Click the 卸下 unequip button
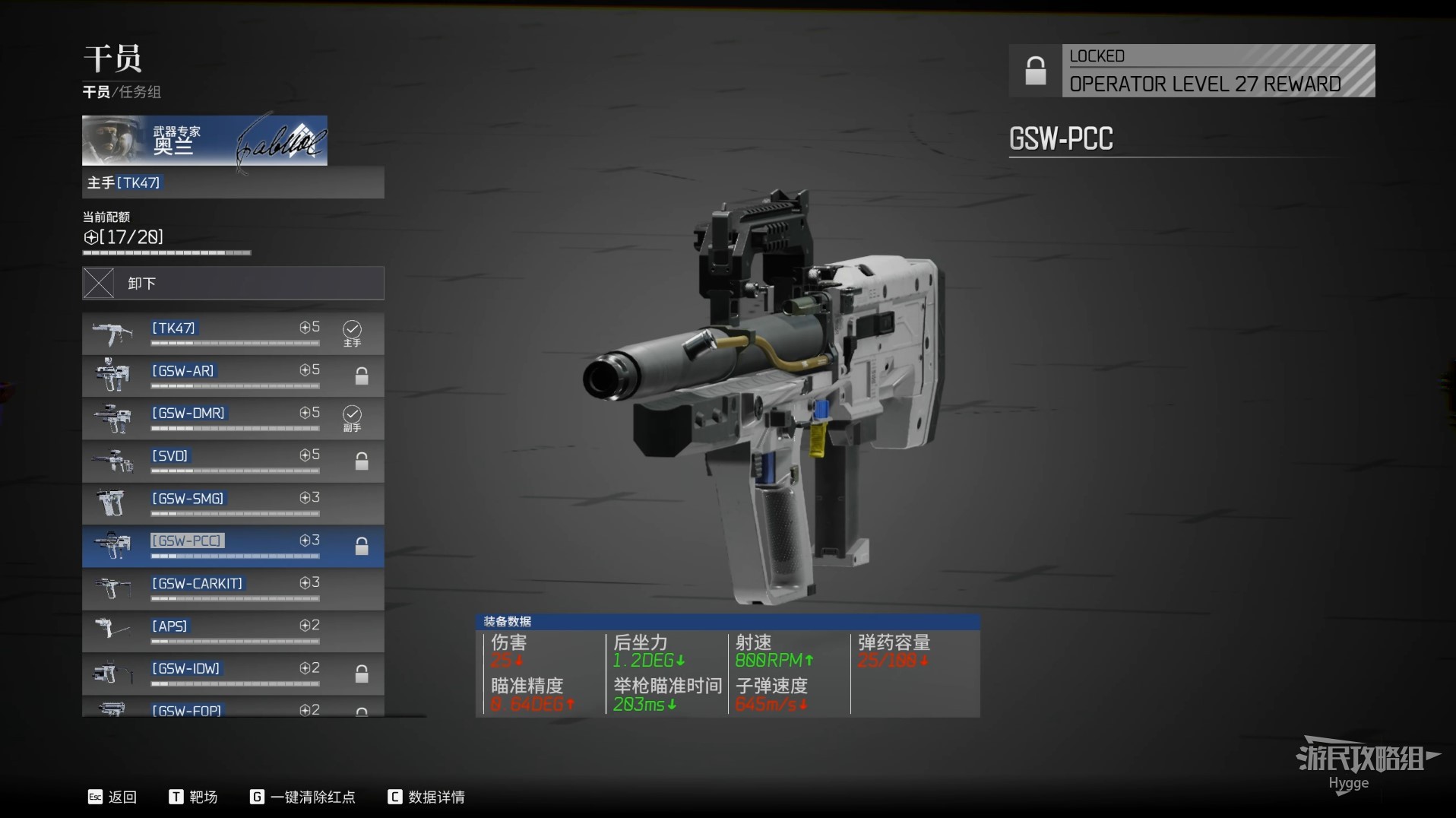 tap(233, 283)
